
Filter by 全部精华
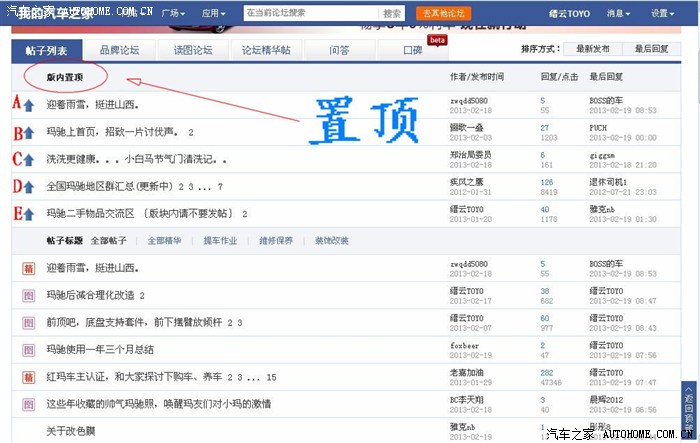[x=164, y=241]
